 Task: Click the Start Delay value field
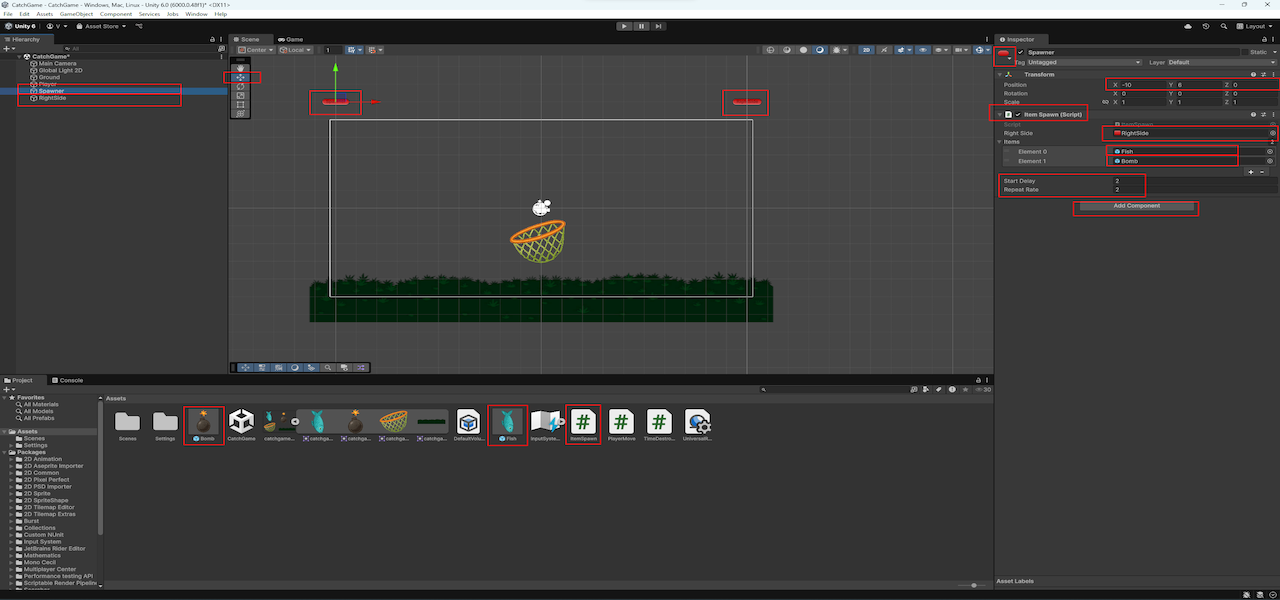(1195, 181)
